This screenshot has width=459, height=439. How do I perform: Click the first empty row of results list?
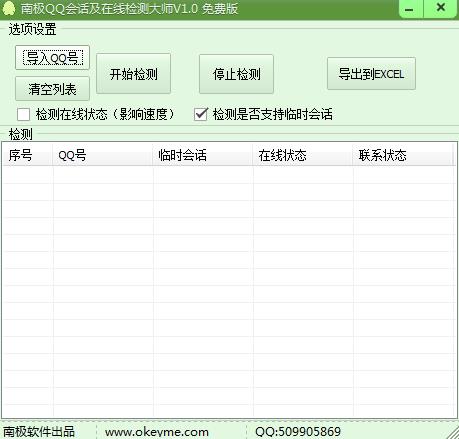[x=229, y=175]
